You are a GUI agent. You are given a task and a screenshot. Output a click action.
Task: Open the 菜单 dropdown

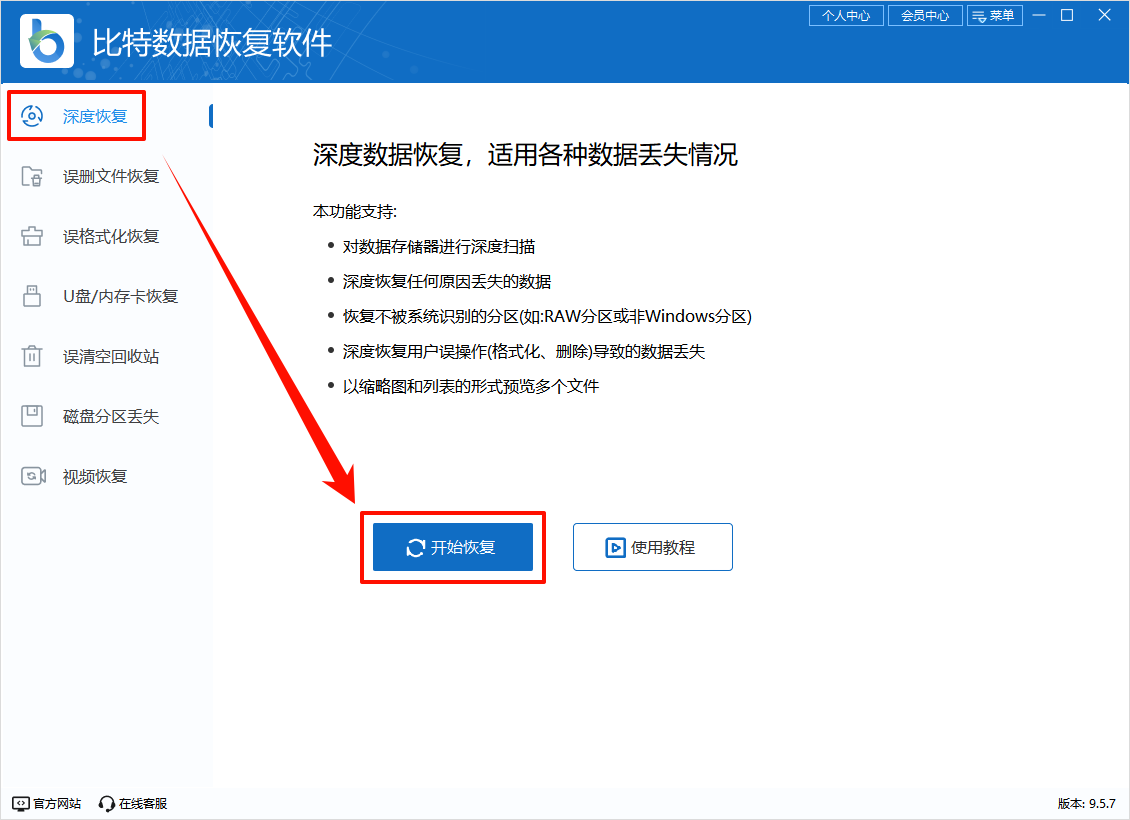[995, 15]
